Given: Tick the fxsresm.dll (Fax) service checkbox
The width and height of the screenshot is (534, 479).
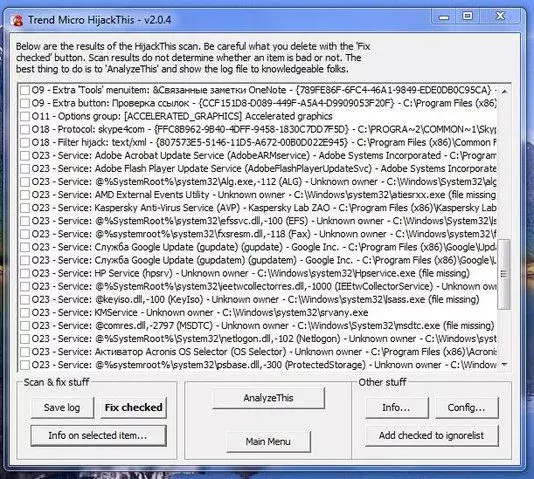Looking at the screenshot, I should point(25,234).
